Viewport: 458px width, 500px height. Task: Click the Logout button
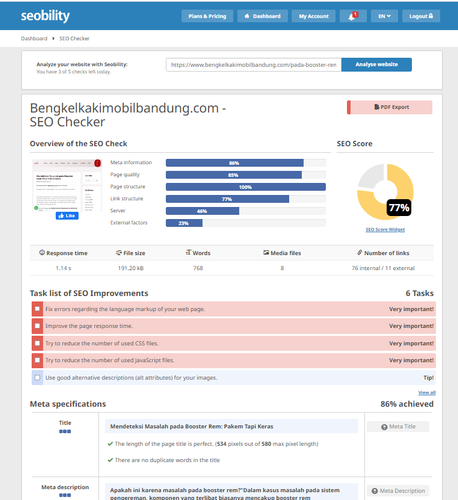coord(421,16)
